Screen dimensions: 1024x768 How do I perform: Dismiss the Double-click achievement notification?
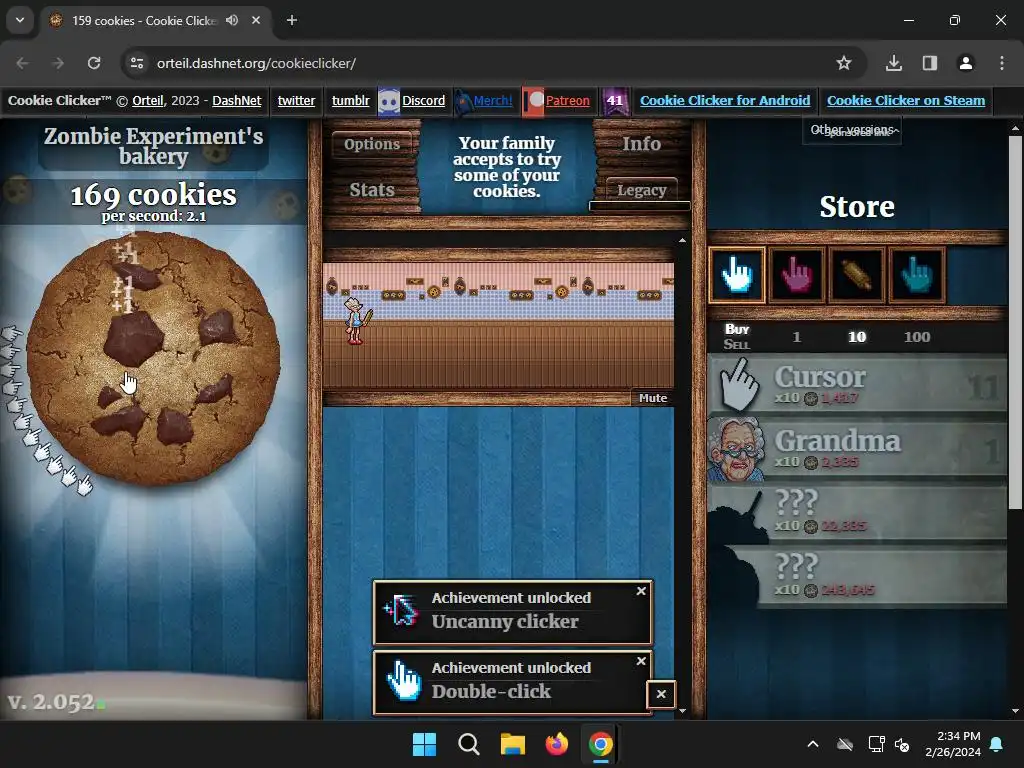point(641,661)
